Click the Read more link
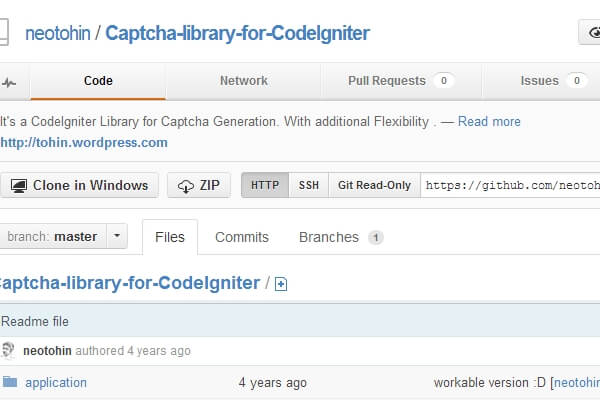The height and width of the screenshot is (400, 600). [489, 121]
